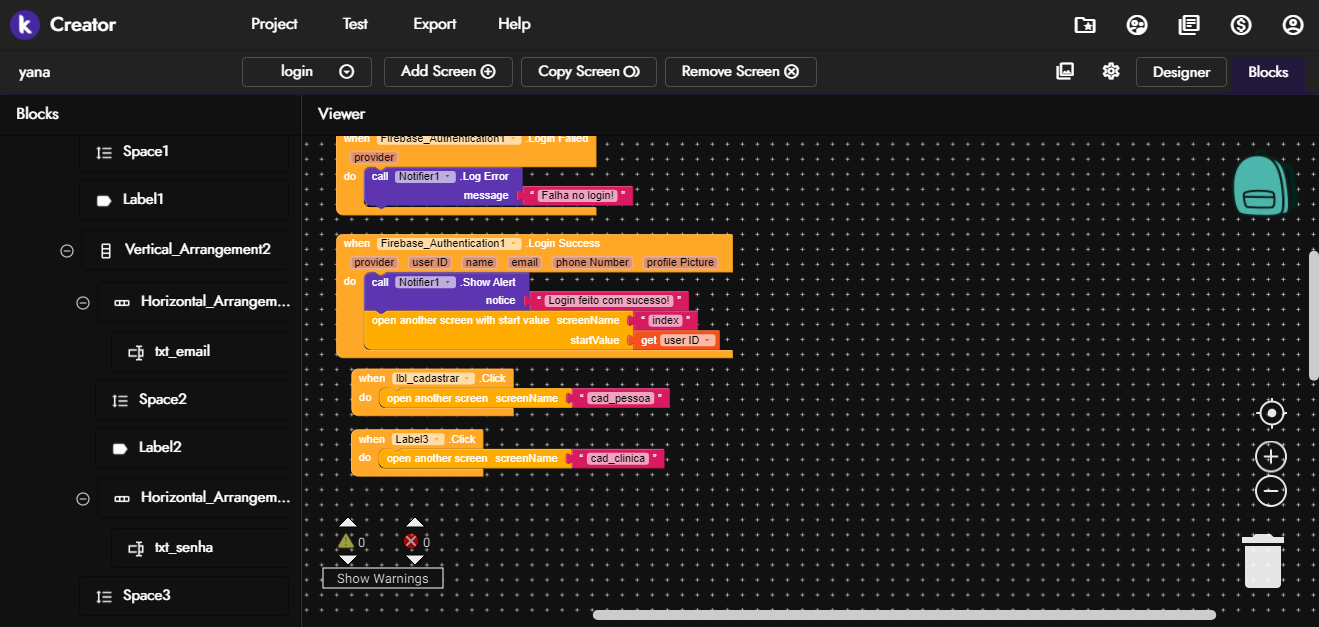Zoom out the blocks workspace

tap(1271, 491)
